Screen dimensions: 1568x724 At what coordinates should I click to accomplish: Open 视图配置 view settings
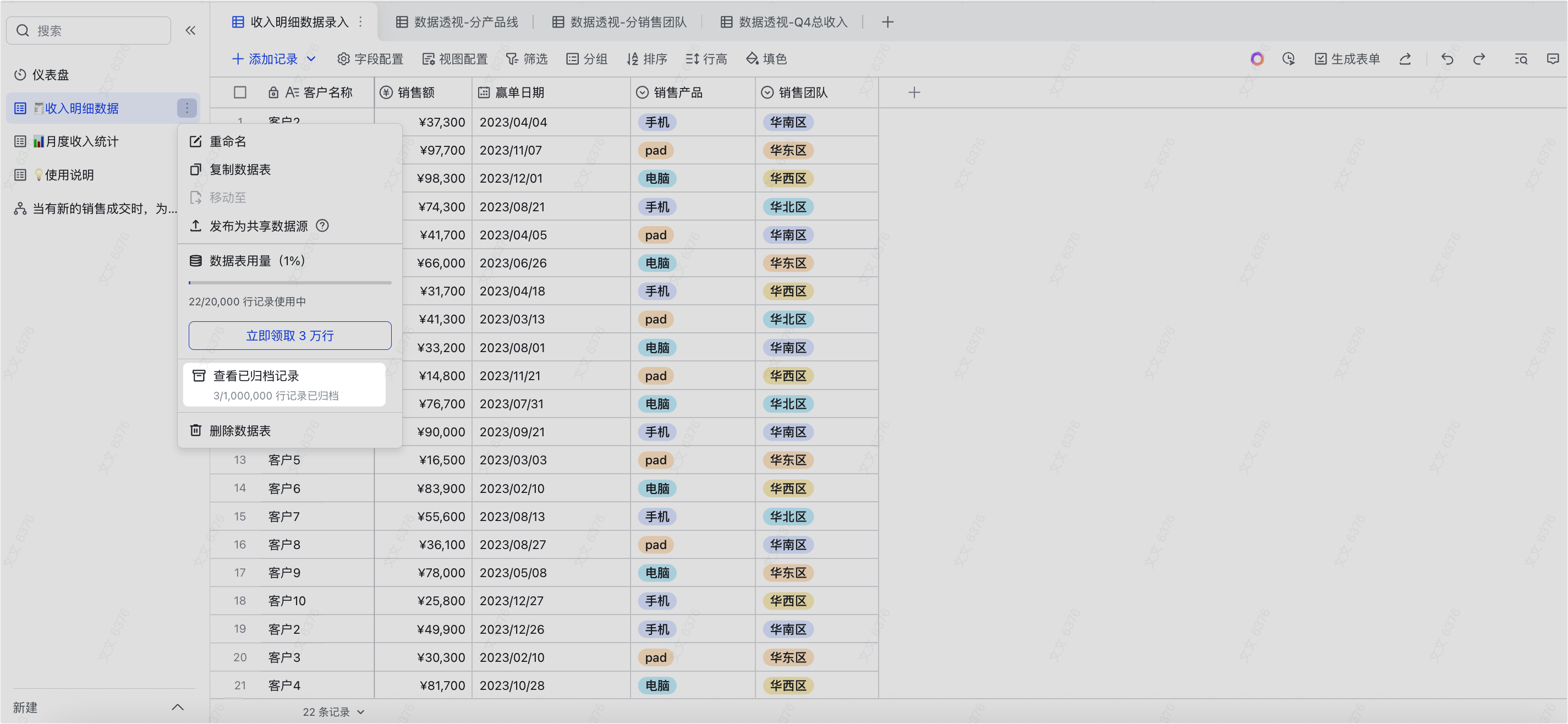(454, 59)
